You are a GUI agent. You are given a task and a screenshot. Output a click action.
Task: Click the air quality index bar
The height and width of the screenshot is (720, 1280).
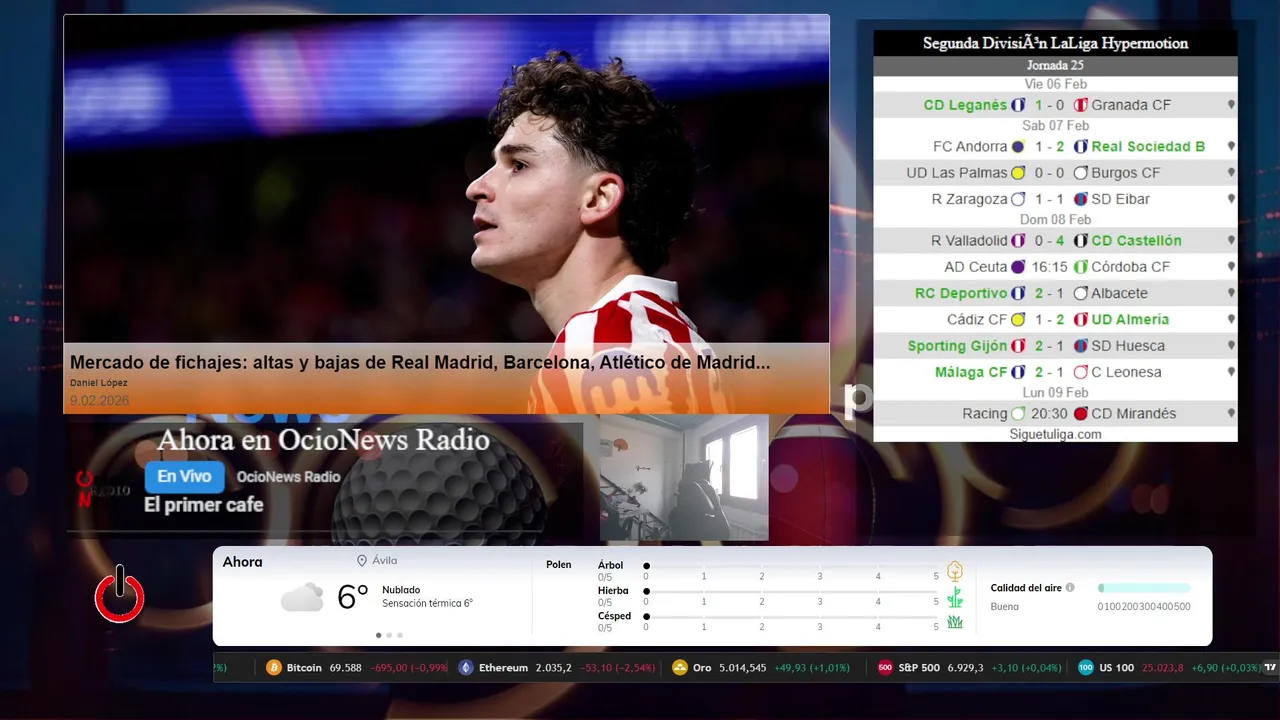[1144, 588]
